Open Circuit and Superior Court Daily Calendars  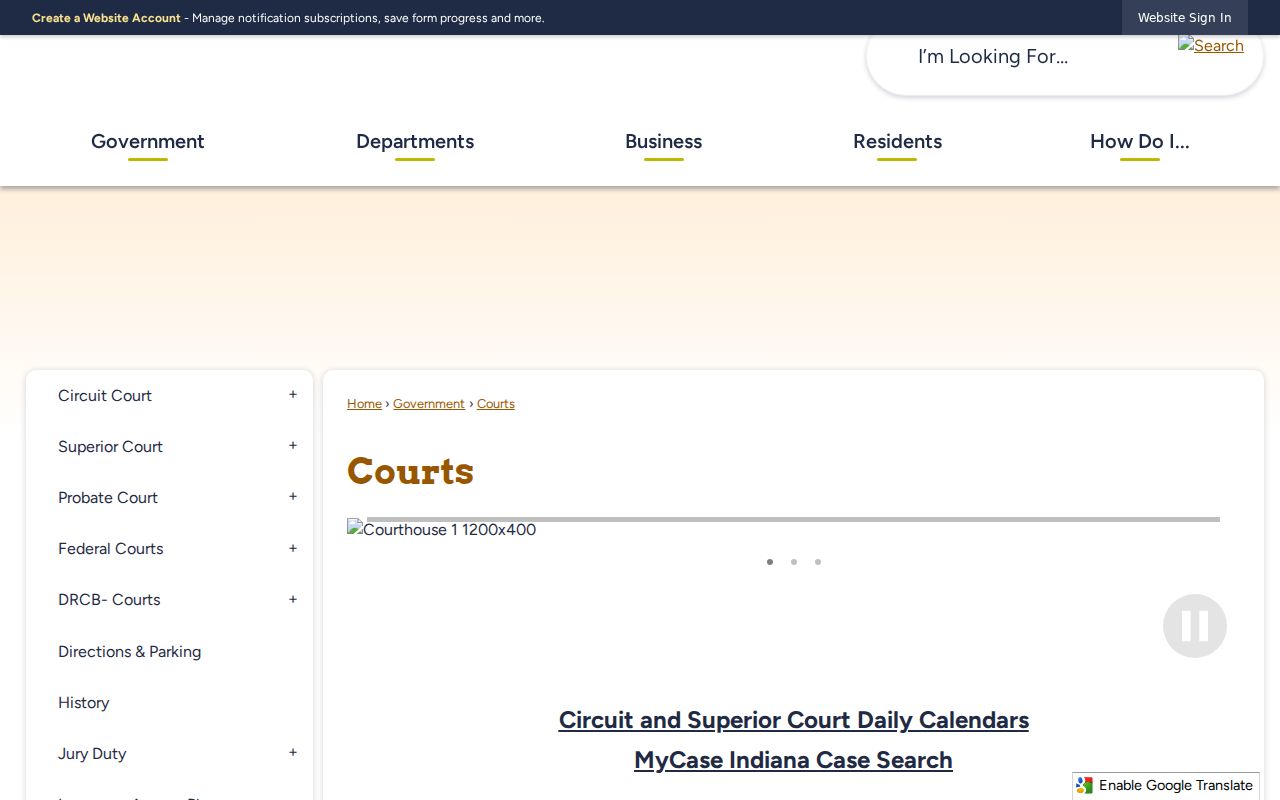[x=794, y=720]
